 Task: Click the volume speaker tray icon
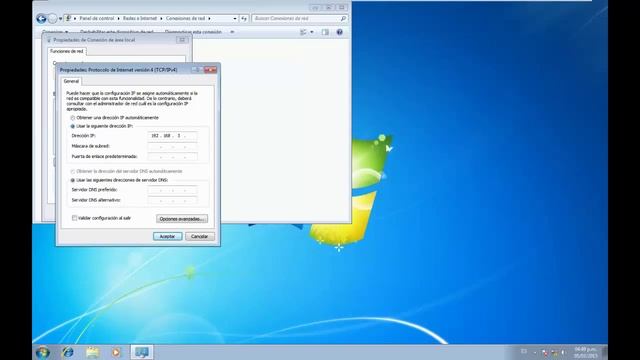click(x=564, y=352)
